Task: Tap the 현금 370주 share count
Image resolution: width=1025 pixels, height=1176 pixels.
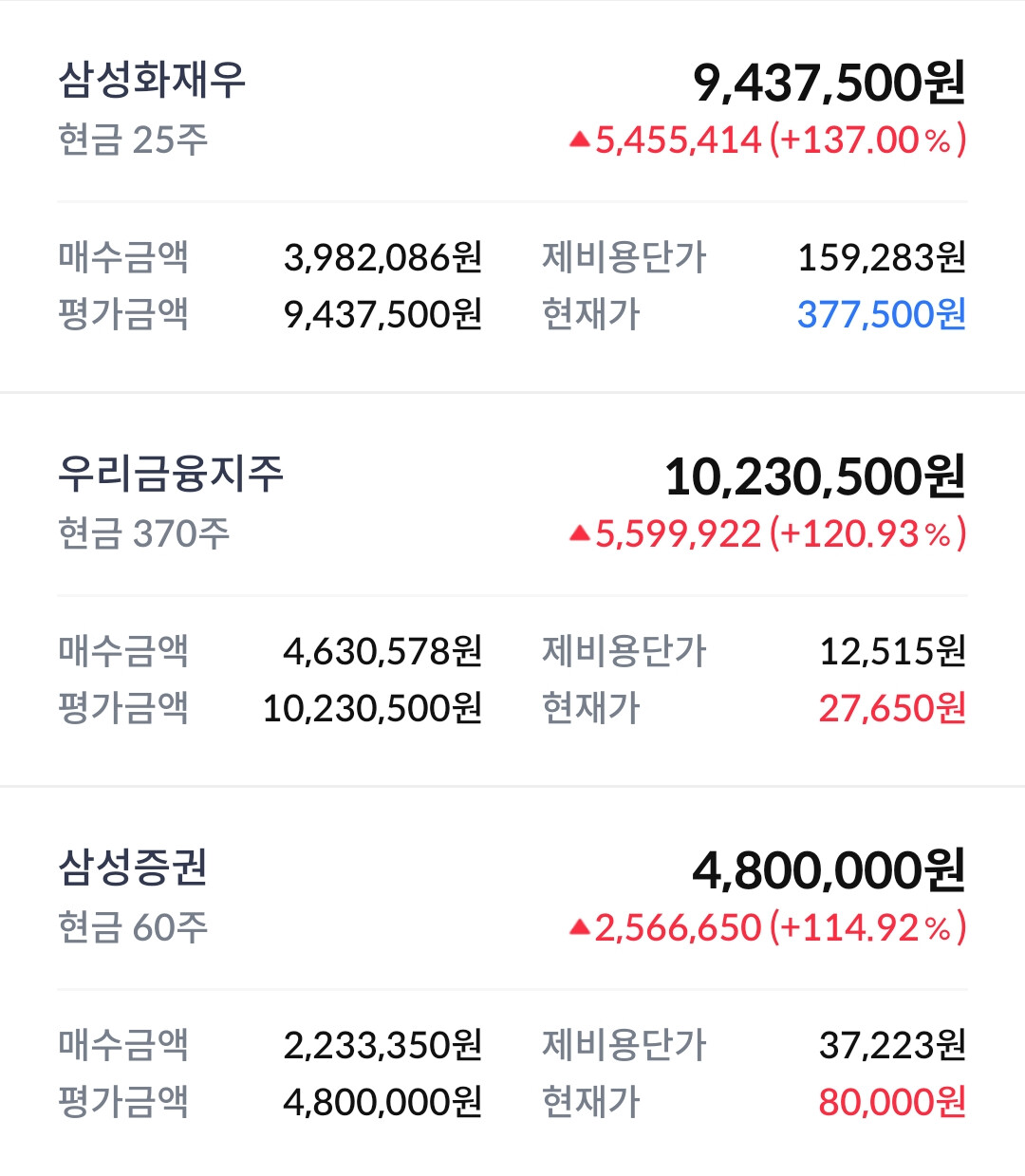Action: pos(143,534)
